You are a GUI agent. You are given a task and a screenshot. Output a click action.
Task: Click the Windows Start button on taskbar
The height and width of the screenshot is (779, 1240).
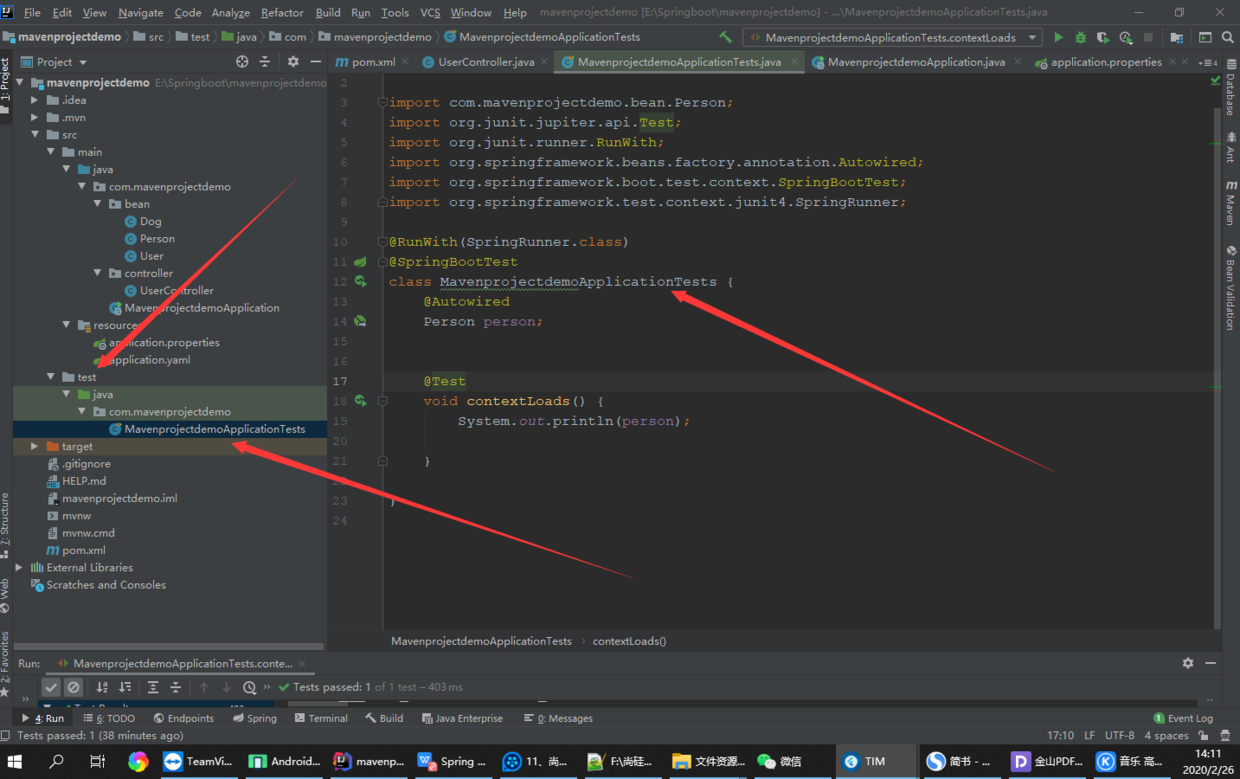(15, 761)
